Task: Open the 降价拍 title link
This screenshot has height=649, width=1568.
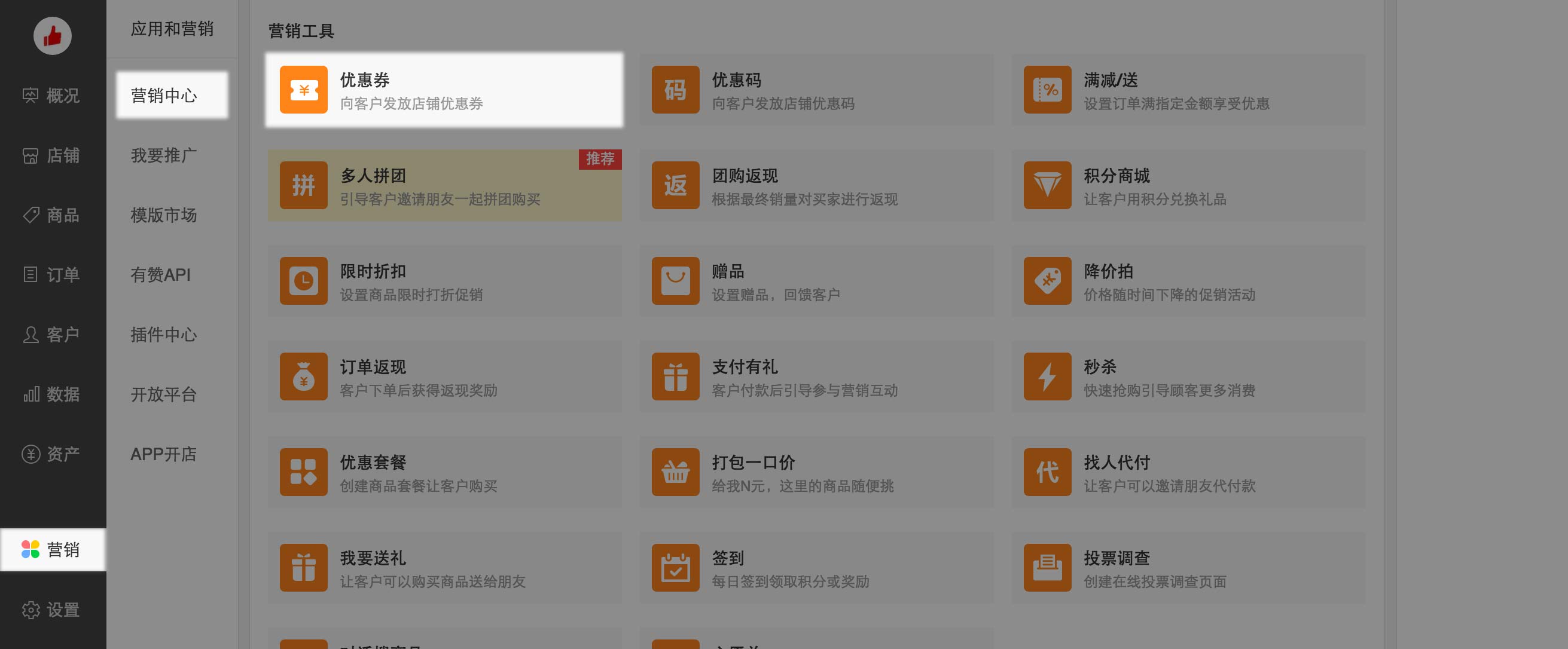Action: point(1109,271)
